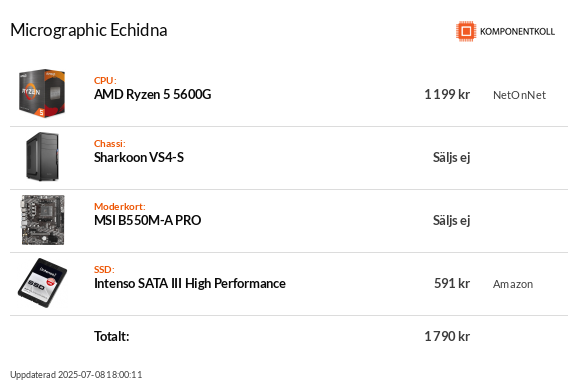
Task: Click the MSI B550M-A PRO name
Action: tap(148, 221)
